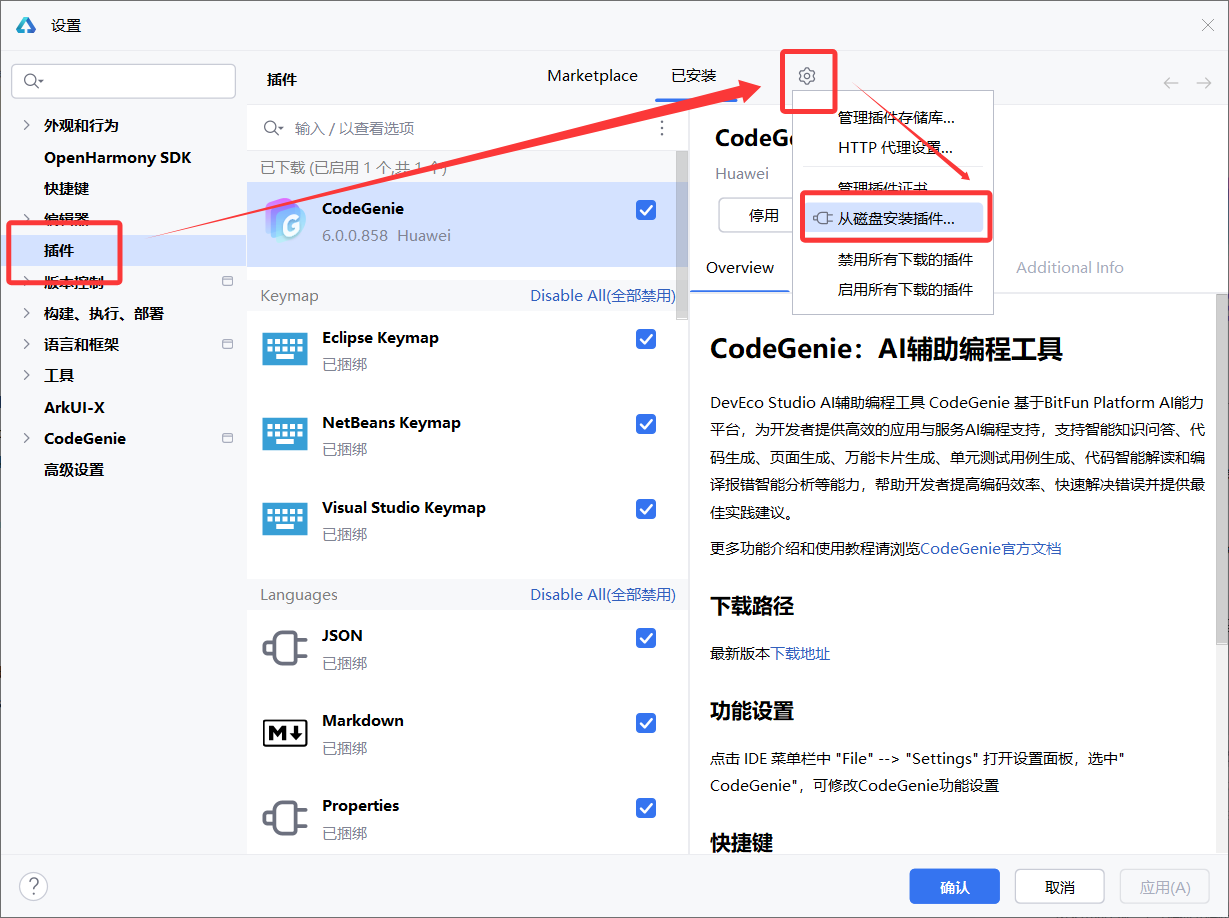
Task: Click Disable All in the Keymap section
Action: 603,296
